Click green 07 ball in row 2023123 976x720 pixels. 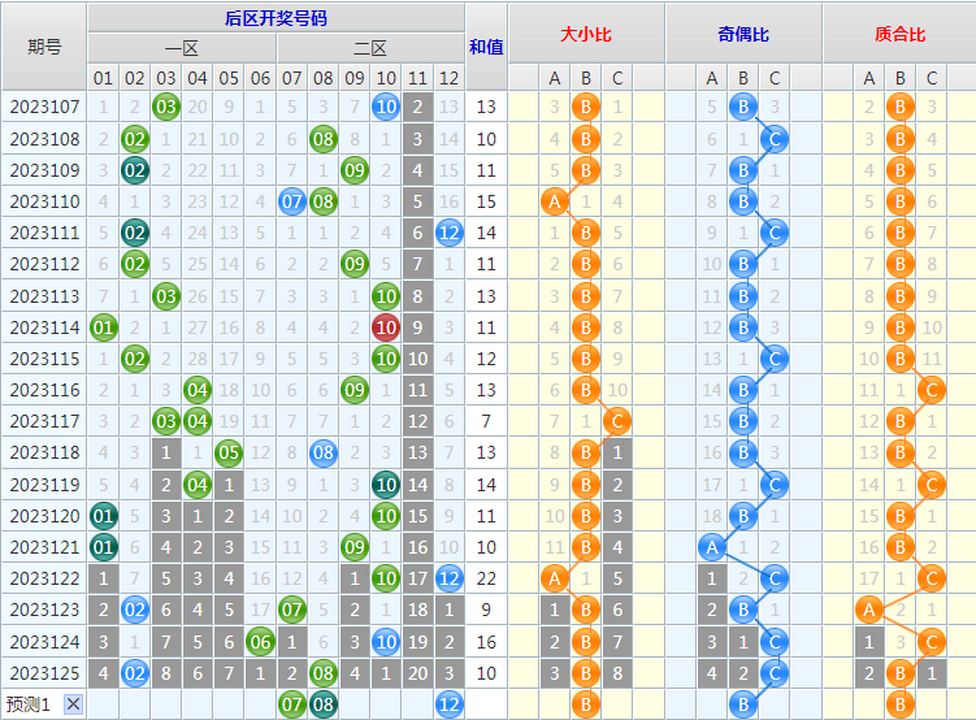coord(292,610)
